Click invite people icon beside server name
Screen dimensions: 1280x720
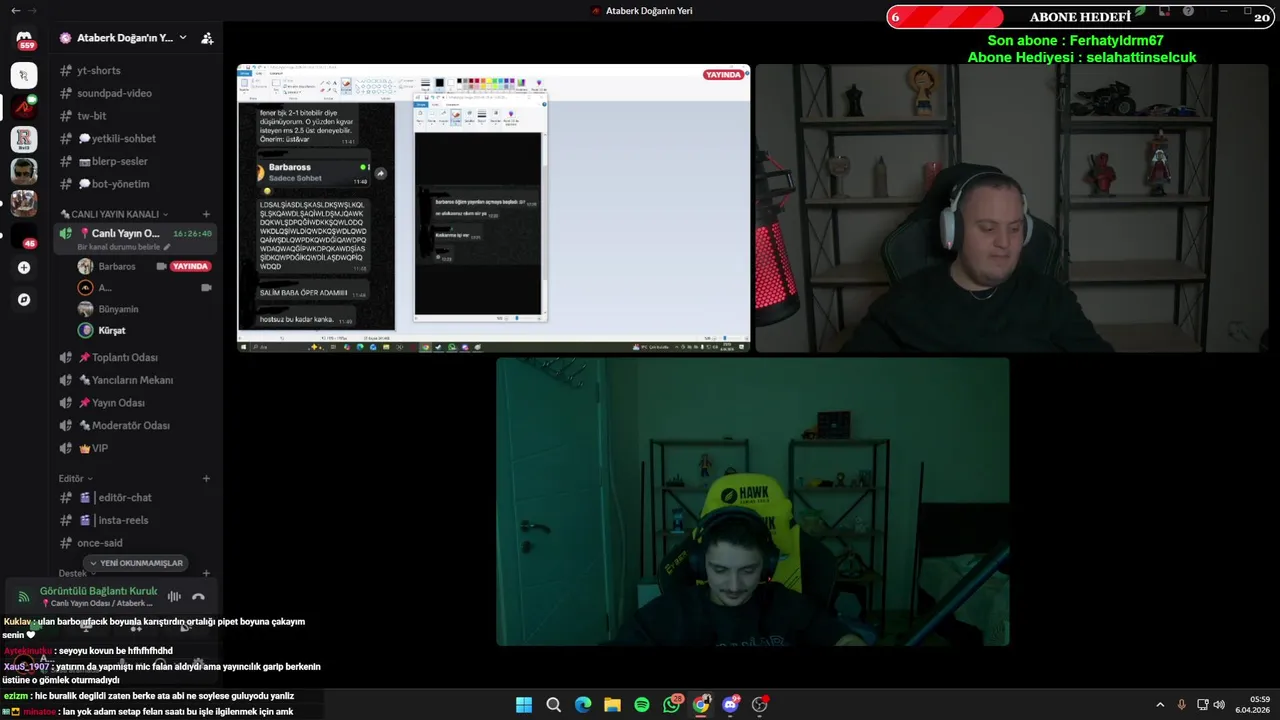(207, 38)
